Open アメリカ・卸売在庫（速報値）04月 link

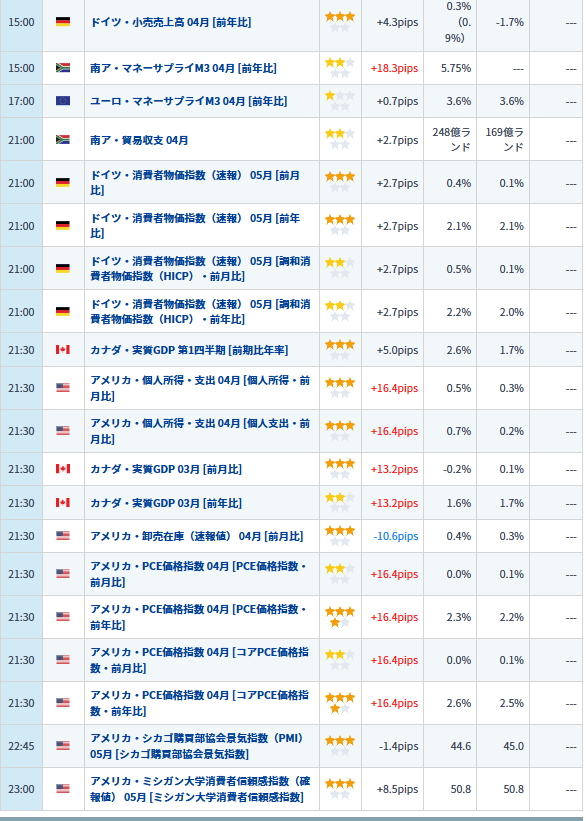click(x=196, y=536)
